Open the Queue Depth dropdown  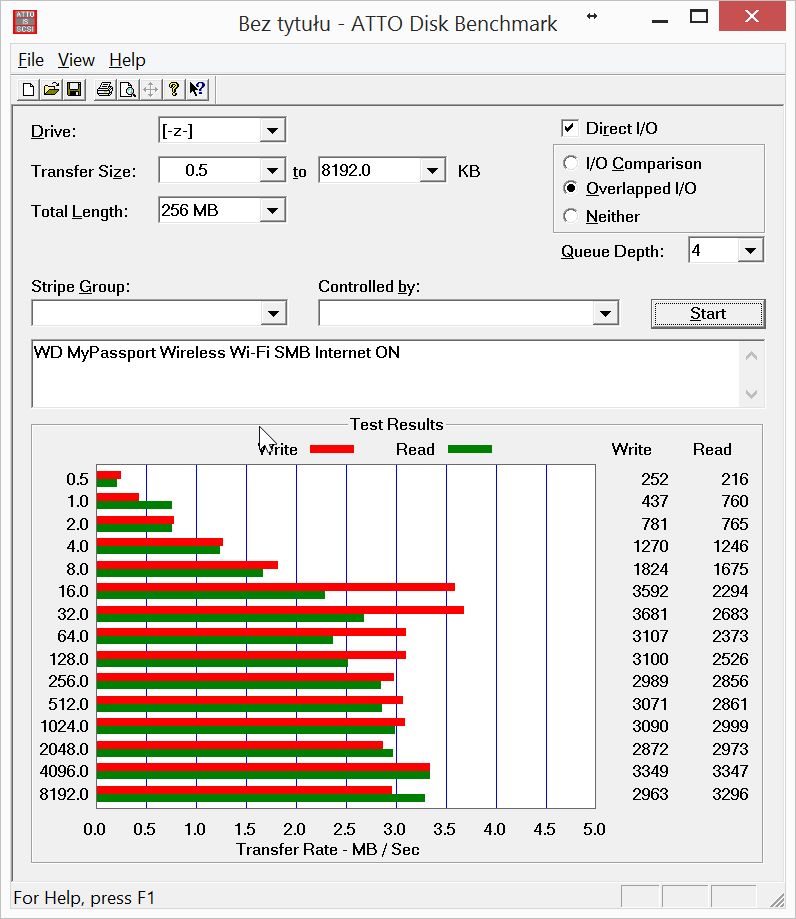[750, 250]
